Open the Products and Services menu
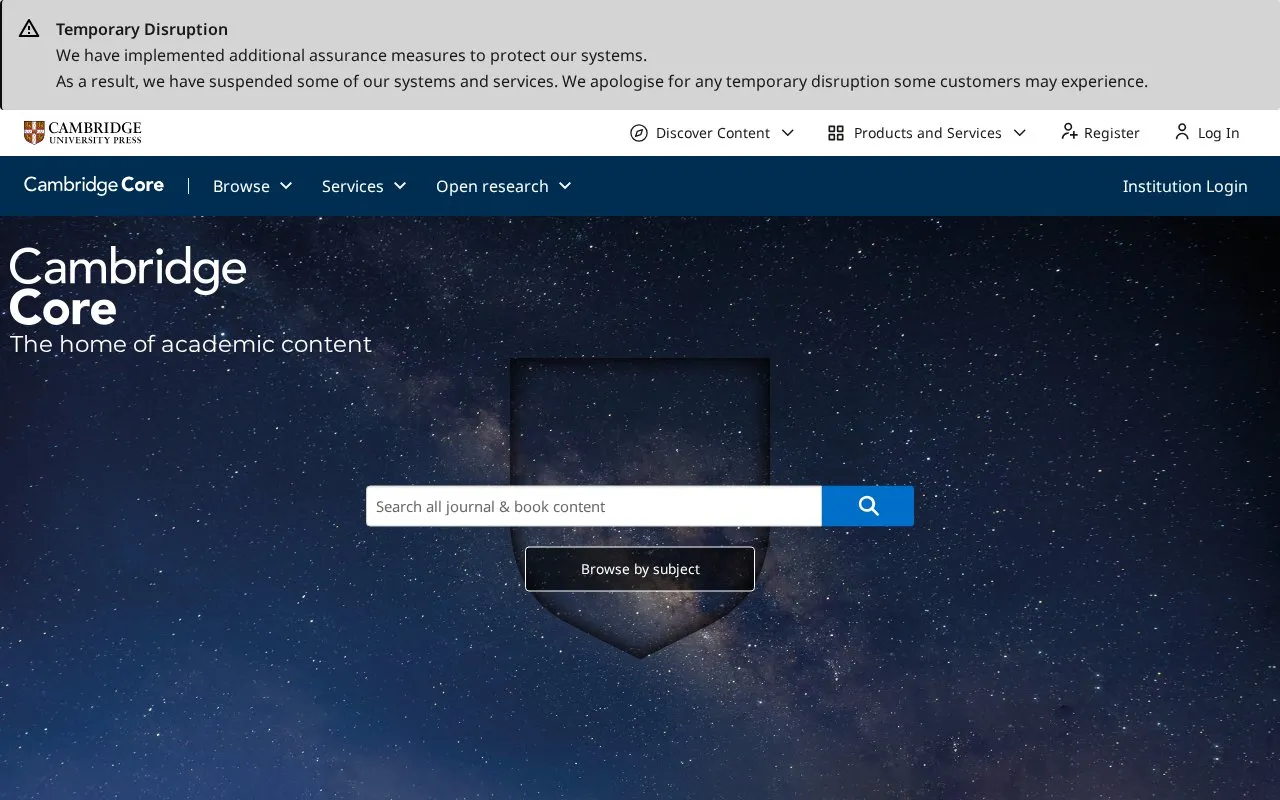 (x=927, y=133)
